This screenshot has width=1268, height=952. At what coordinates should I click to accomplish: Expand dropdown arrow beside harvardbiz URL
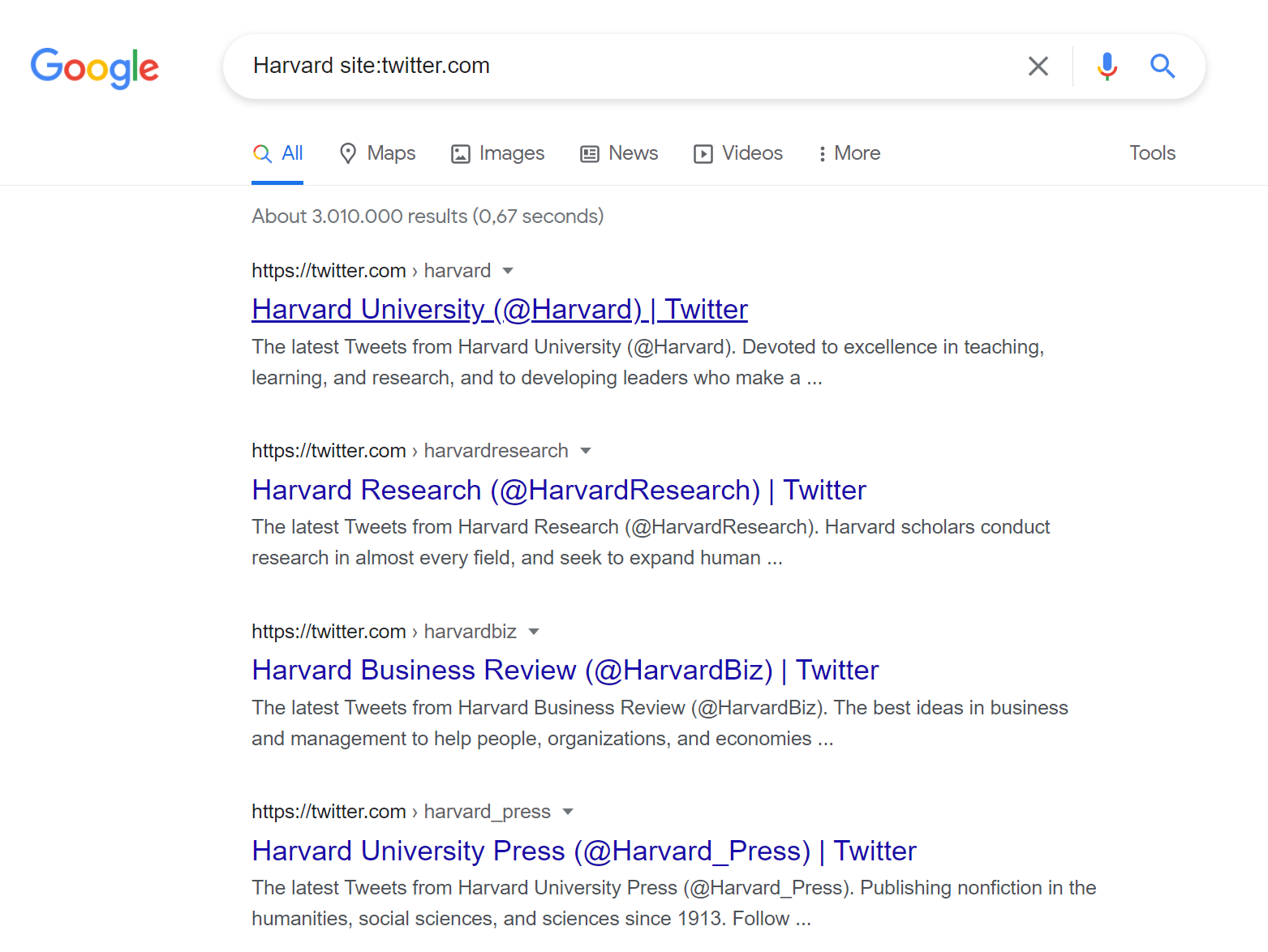tap(534, 632)
